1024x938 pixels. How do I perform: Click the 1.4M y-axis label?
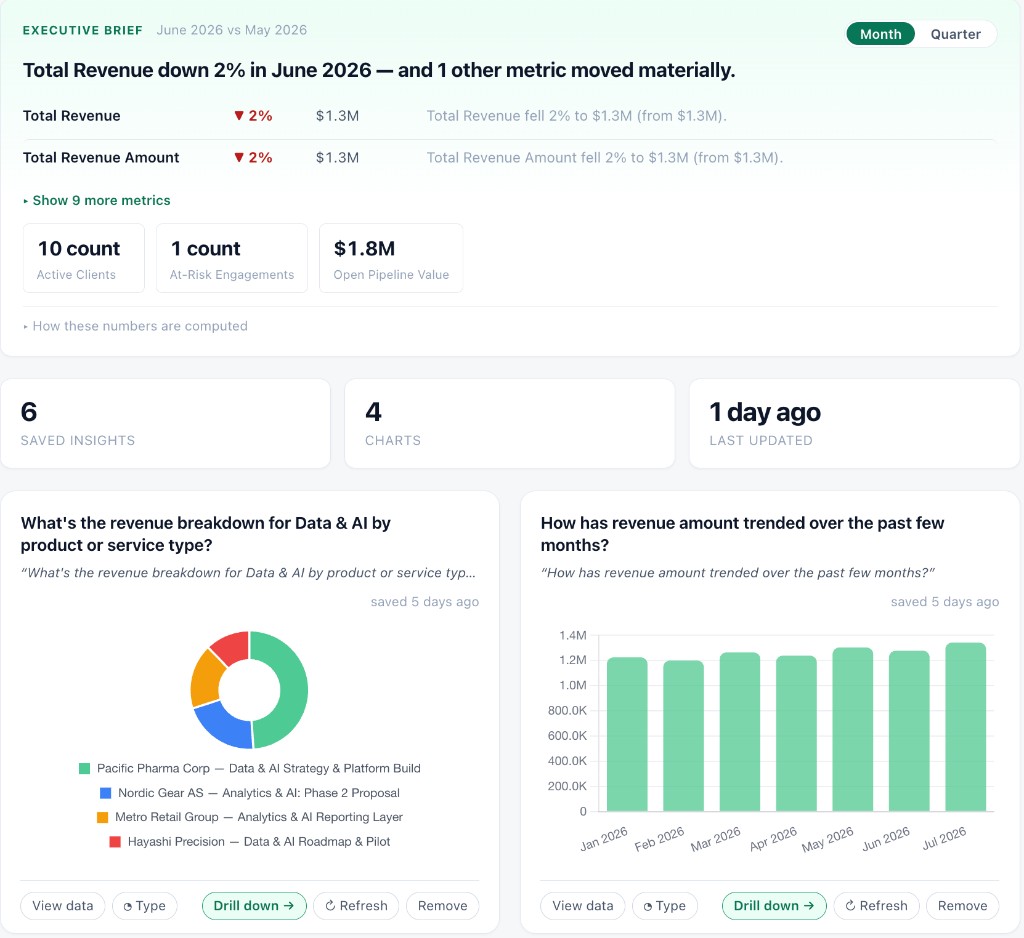click(573, 635)
